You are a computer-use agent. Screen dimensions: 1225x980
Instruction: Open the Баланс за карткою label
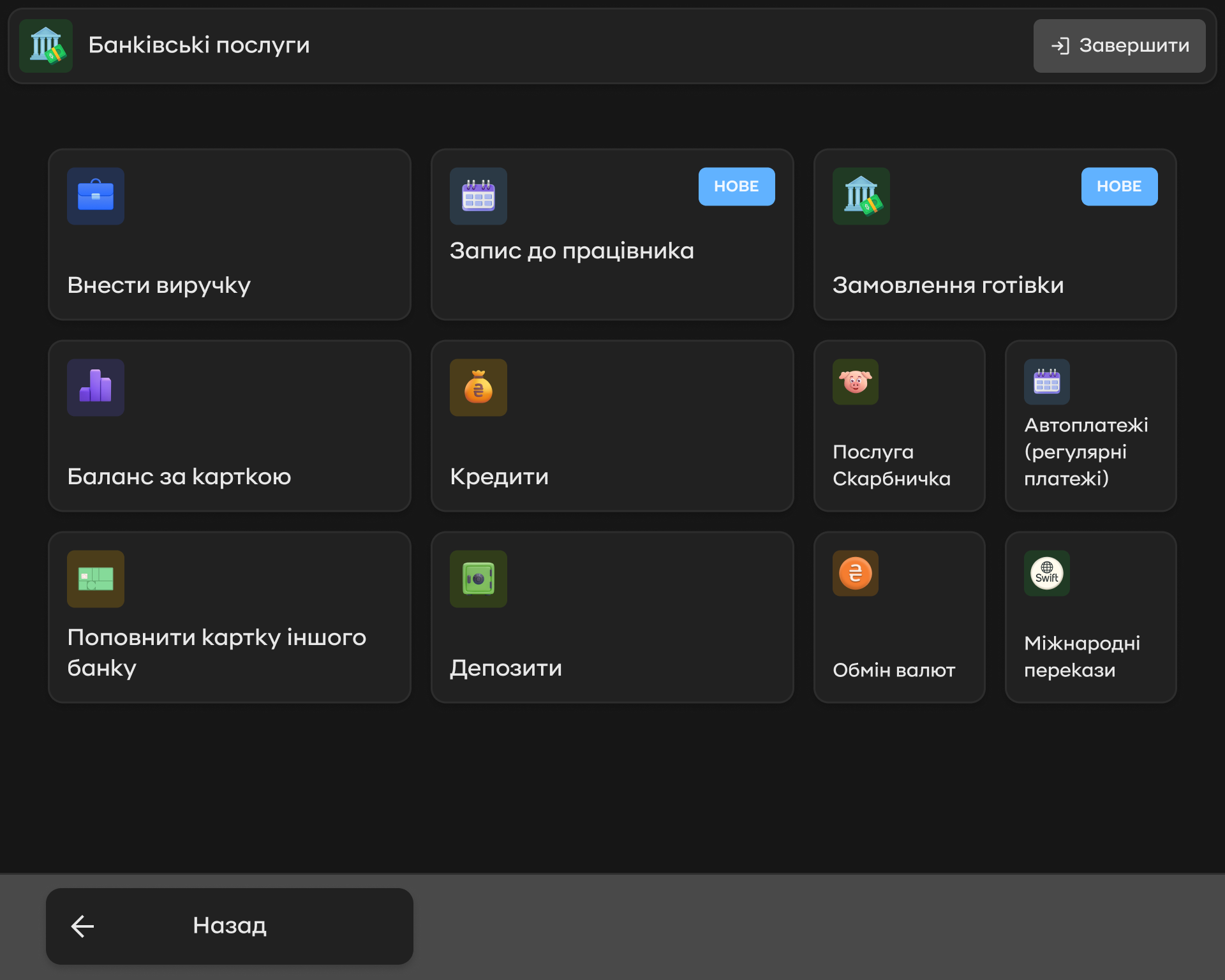[179, 477]
